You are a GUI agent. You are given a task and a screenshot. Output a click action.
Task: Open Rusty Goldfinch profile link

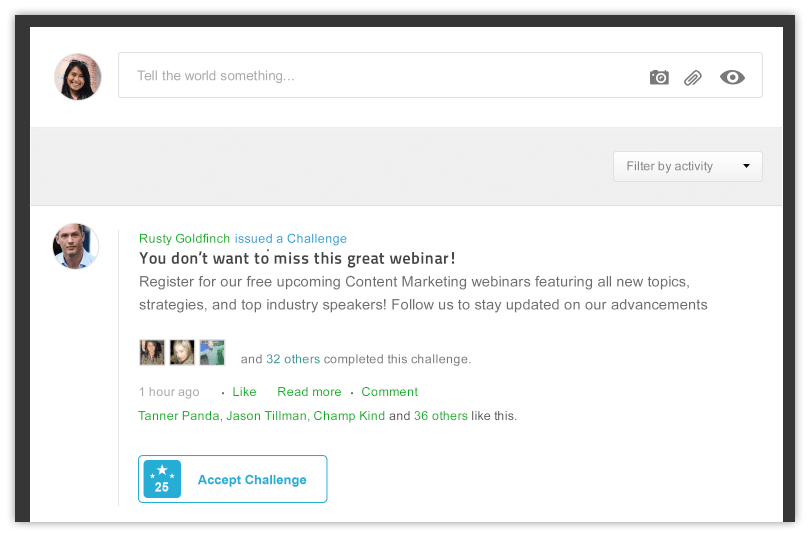click(184, 239)
